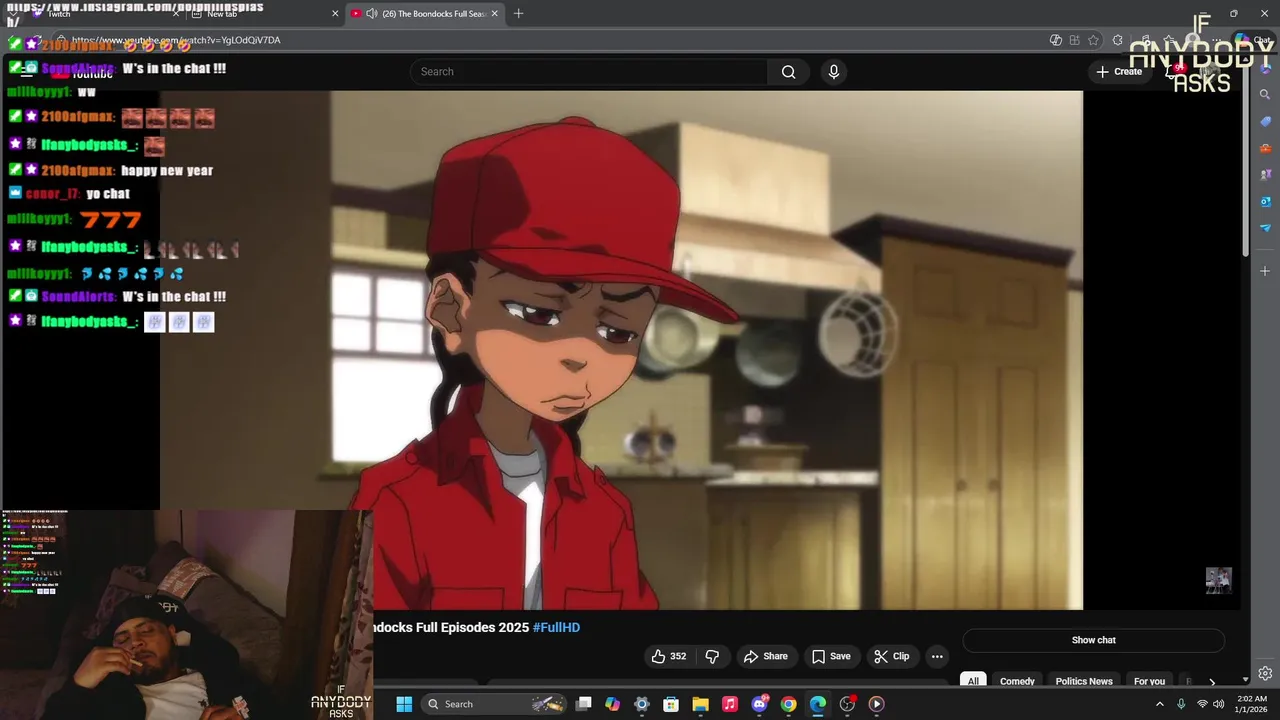Open YouTube notifications bell

1174,72
